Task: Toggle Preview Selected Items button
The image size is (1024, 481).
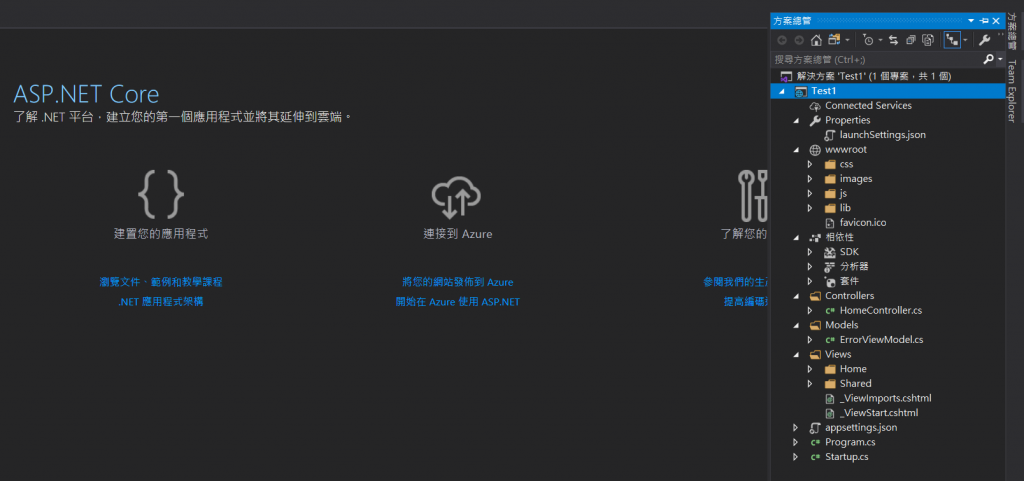Action: point(952,40)
